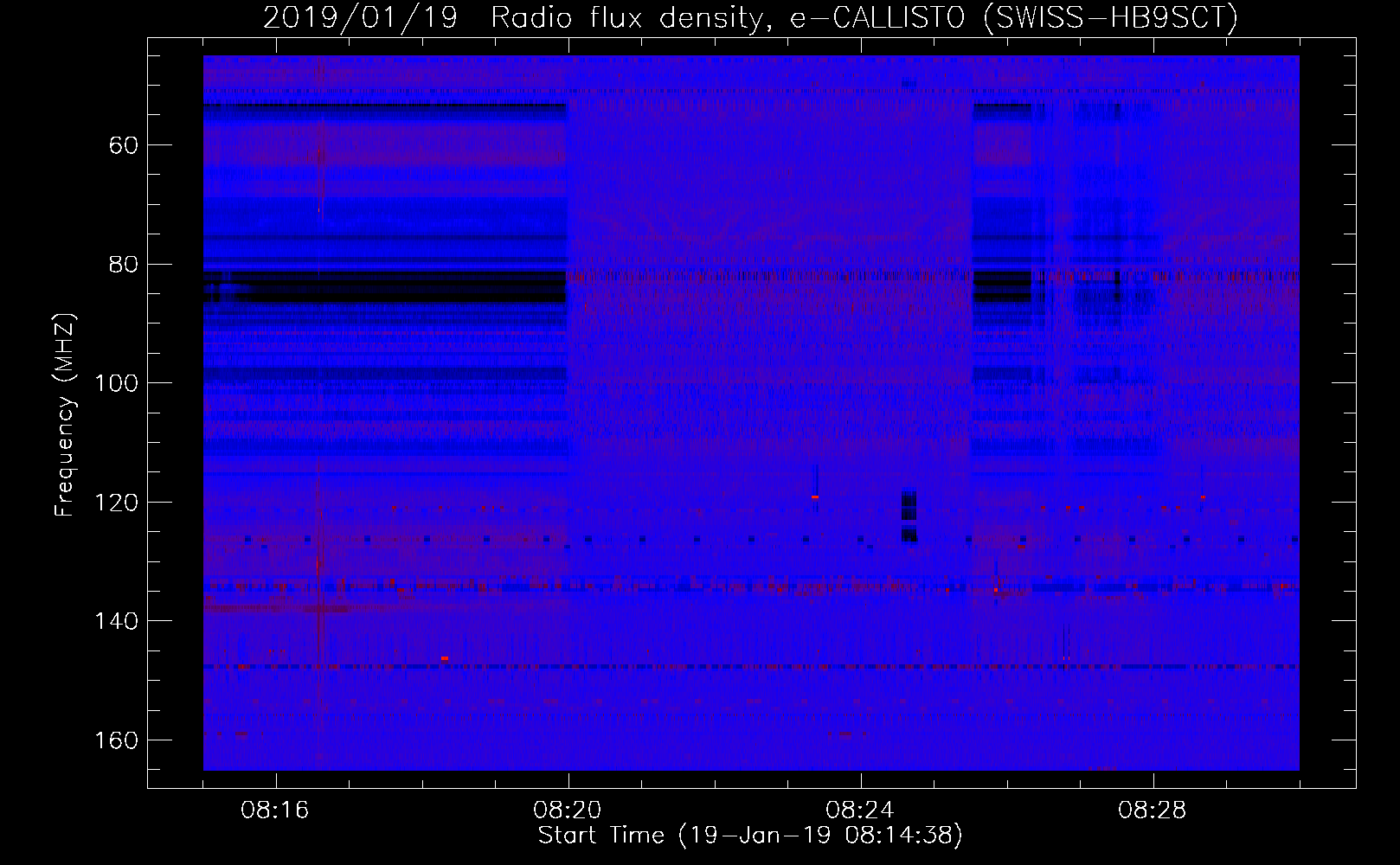Click the 140 frequency tick label
The height and width of the screenshot is (865, 1400).
(117, 621)
